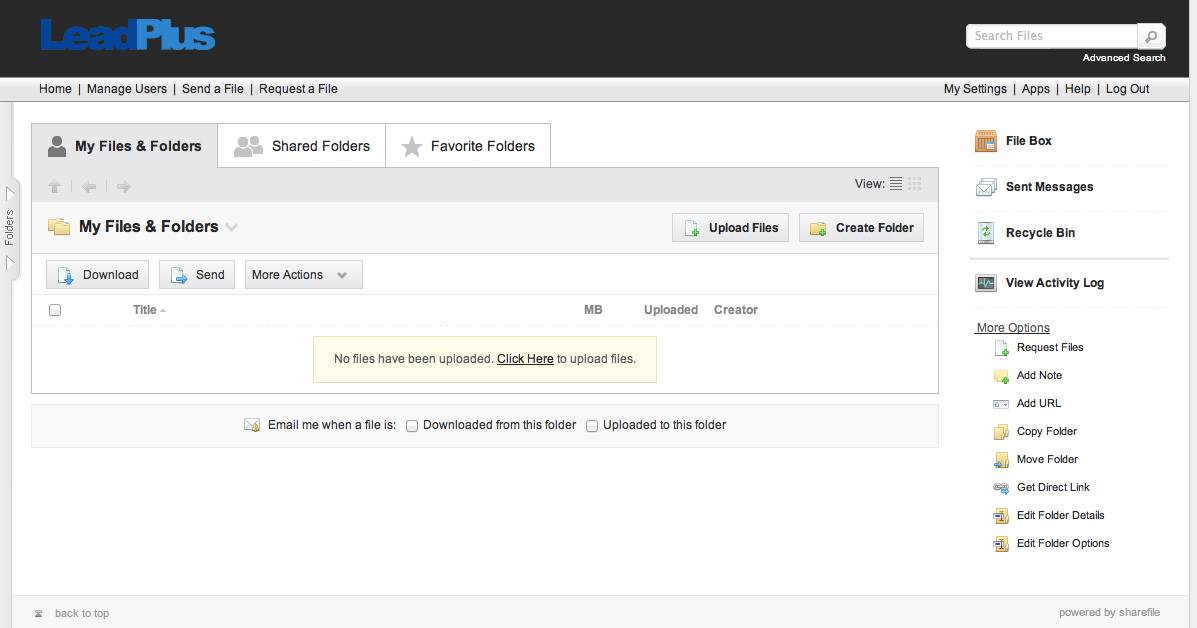
Task: Open My Settings
Action: click(975, 89)
